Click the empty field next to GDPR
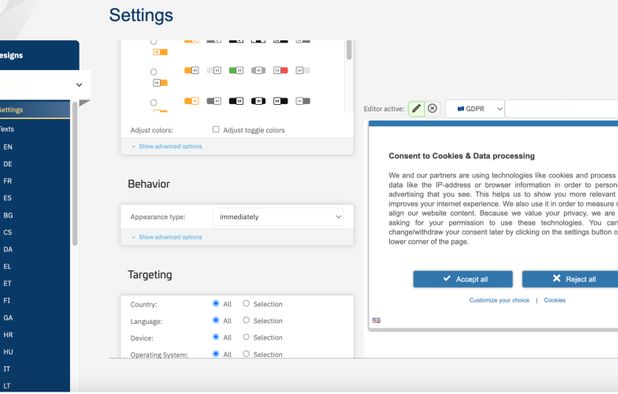The width and height of the screenshot is (618, 394). (x=561, y=109)
